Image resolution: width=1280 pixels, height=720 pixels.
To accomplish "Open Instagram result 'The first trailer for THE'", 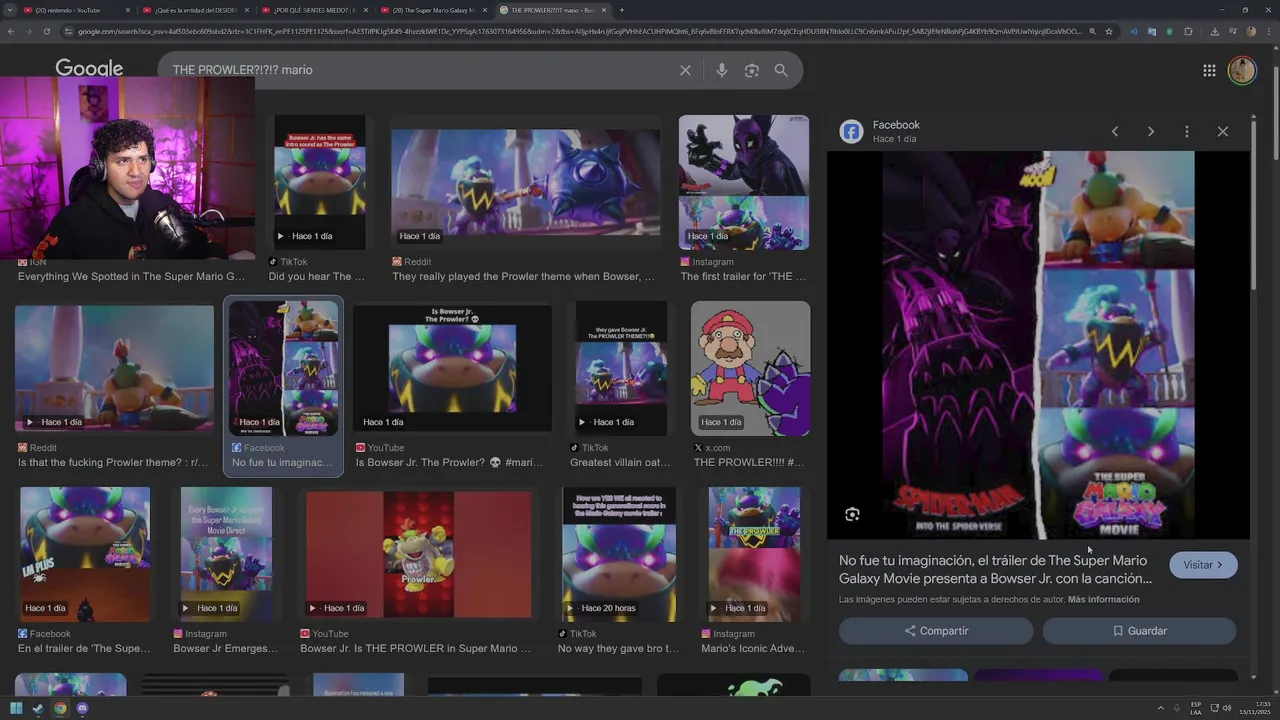I will point(744,198).
